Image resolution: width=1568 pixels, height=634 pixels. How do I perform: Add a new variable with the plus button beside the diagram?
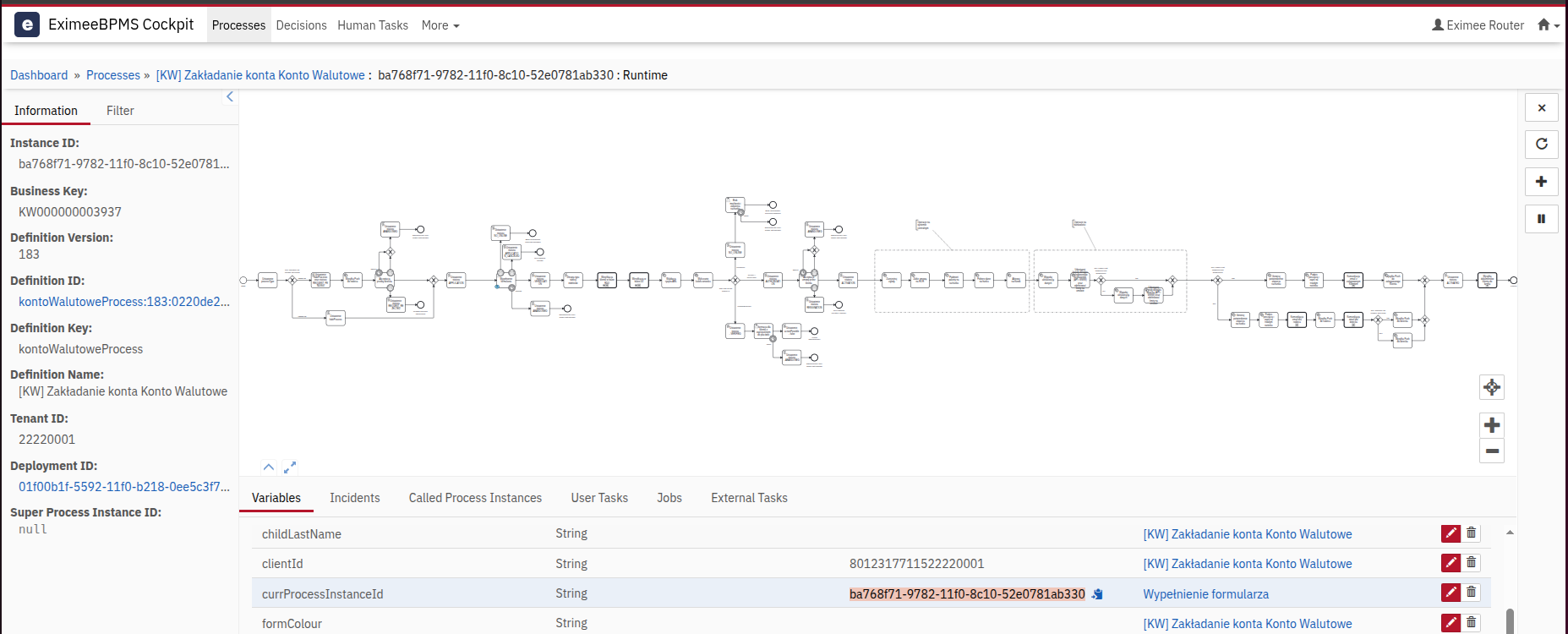1541,182
